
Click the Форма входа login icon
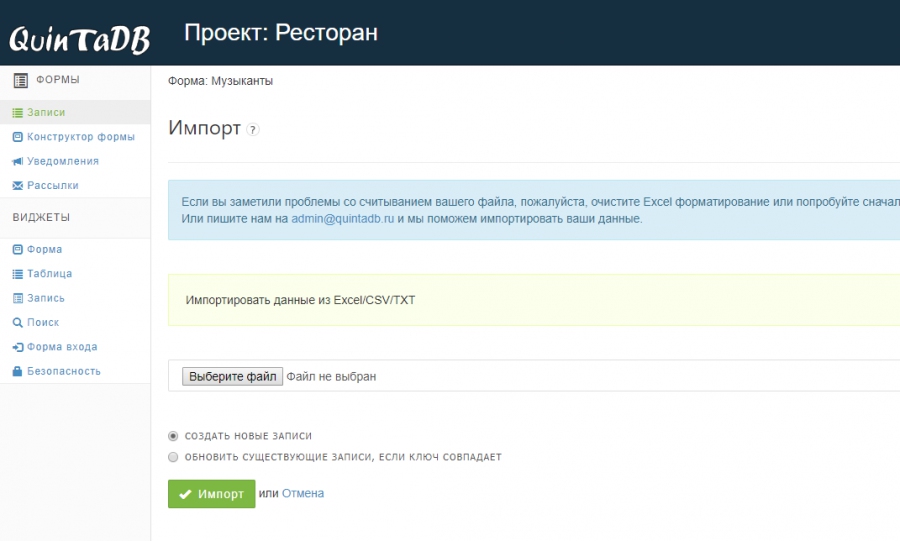(x=18, y=347)
